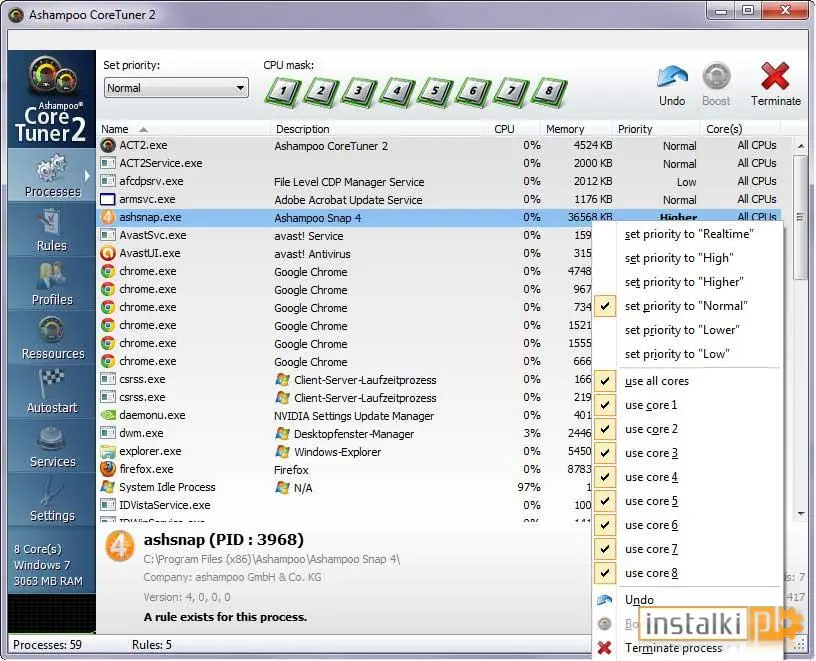The width and height of the screenshot is (816, 661).
Task: Toggle CPU mask chip number 5
Action: (x=435, y=92)
